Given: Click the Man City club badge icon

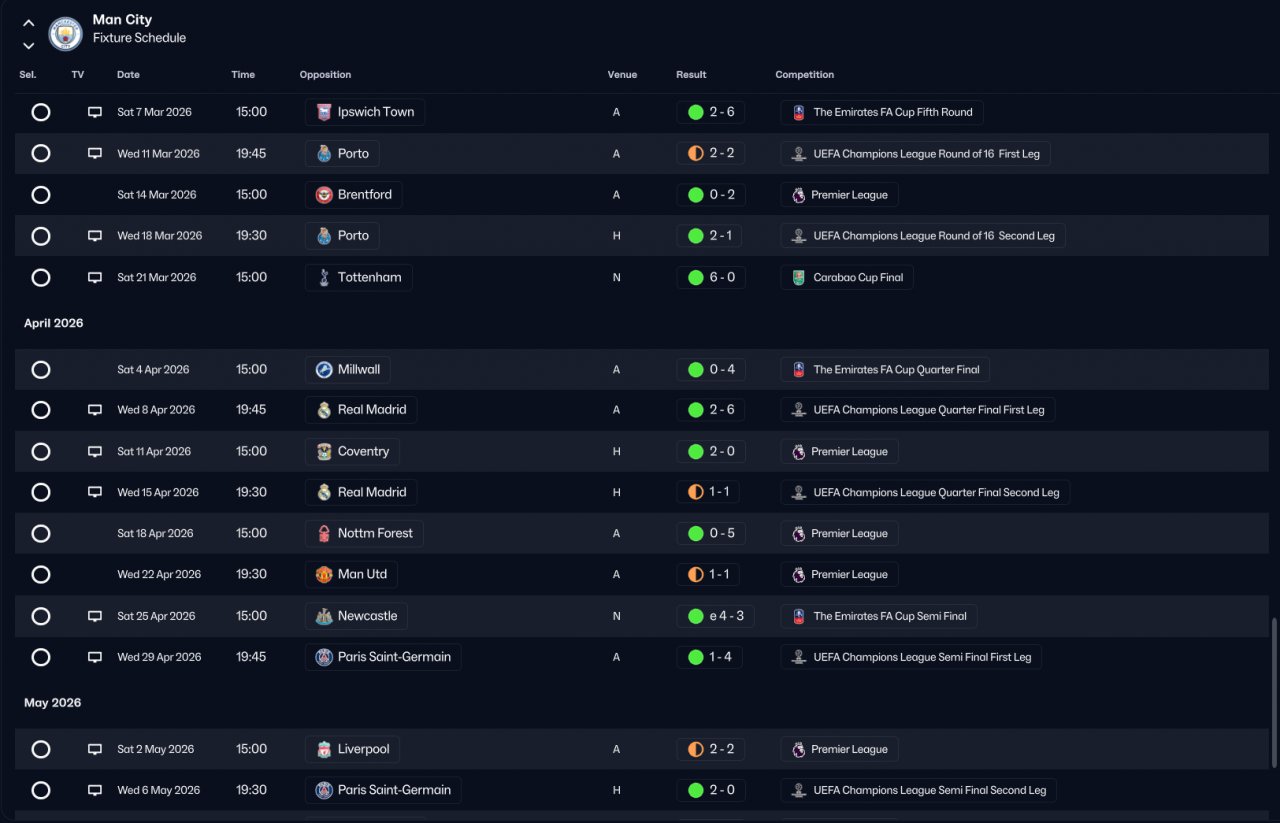Looking at the screenshot, I should coord(66,34).
